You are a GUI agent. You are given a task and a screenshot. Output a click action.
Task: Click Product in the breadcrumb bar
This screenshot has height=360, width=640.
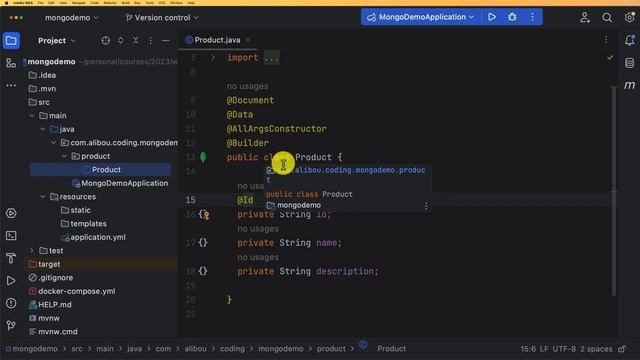[x=391, y=349]
